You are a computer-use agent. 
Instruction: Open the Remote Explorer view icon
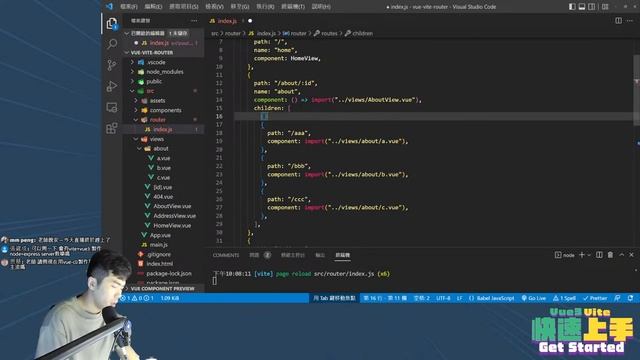click(x=112, y=107)
